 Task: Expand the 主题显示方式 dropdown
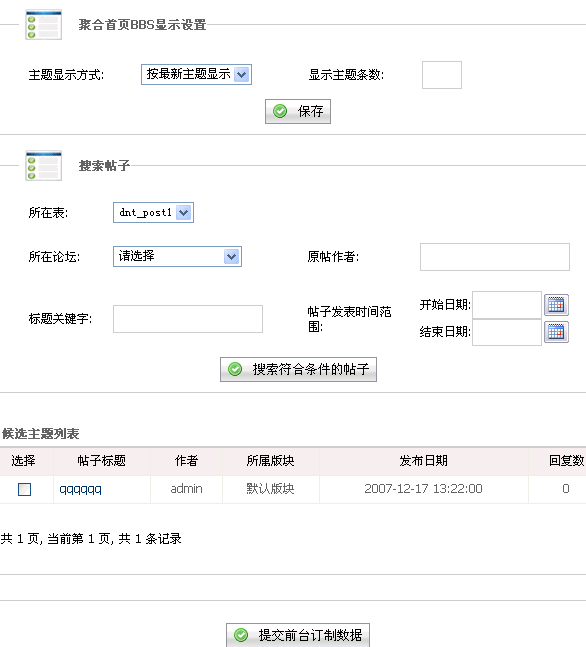pyautogui.click(x=196, y=75)
